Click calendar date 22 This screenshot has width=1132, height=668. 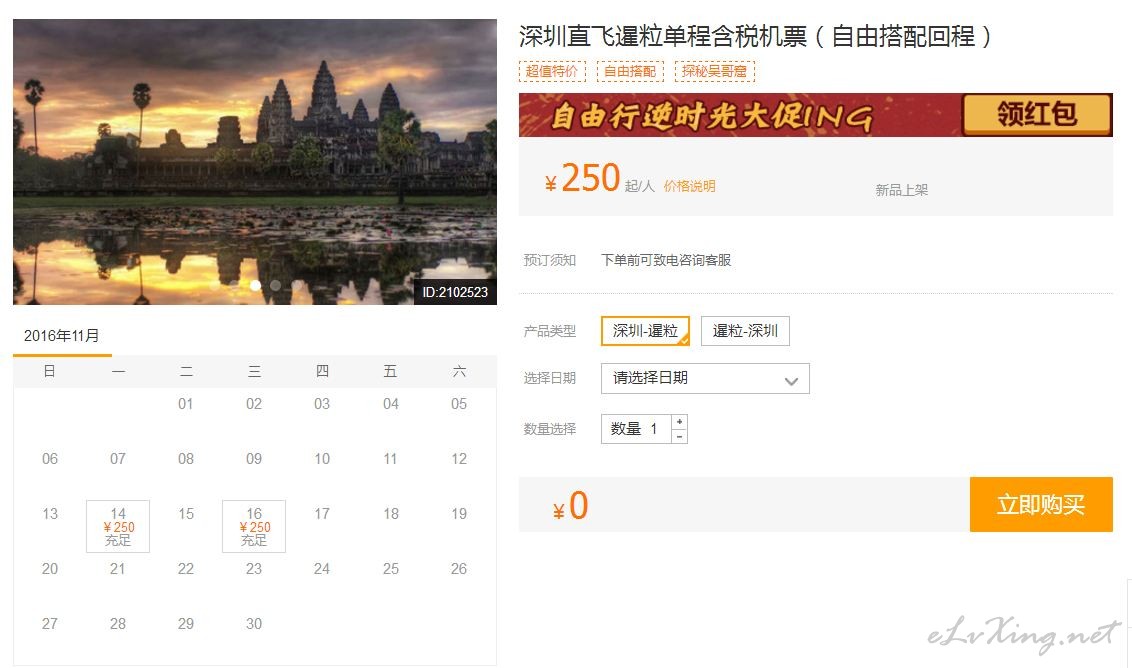coord(186,568)
